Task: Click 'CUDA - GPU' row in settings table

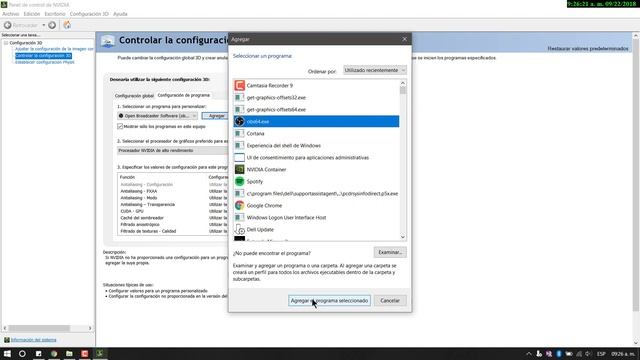Action: point(173,211)
